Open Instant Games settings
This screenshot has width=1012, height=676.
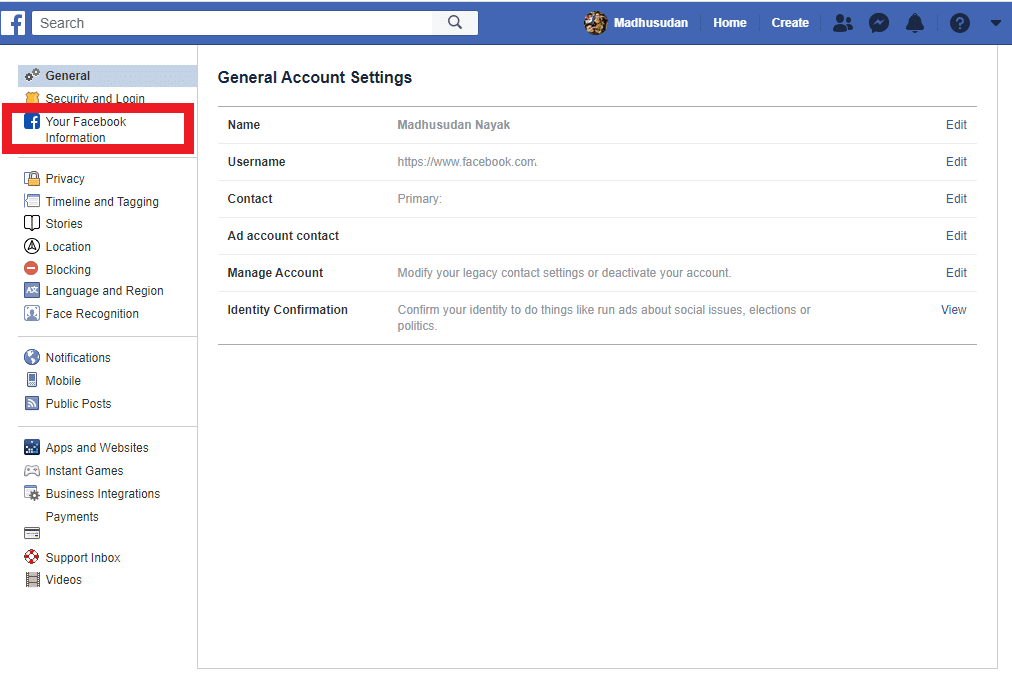pos(84,471)
